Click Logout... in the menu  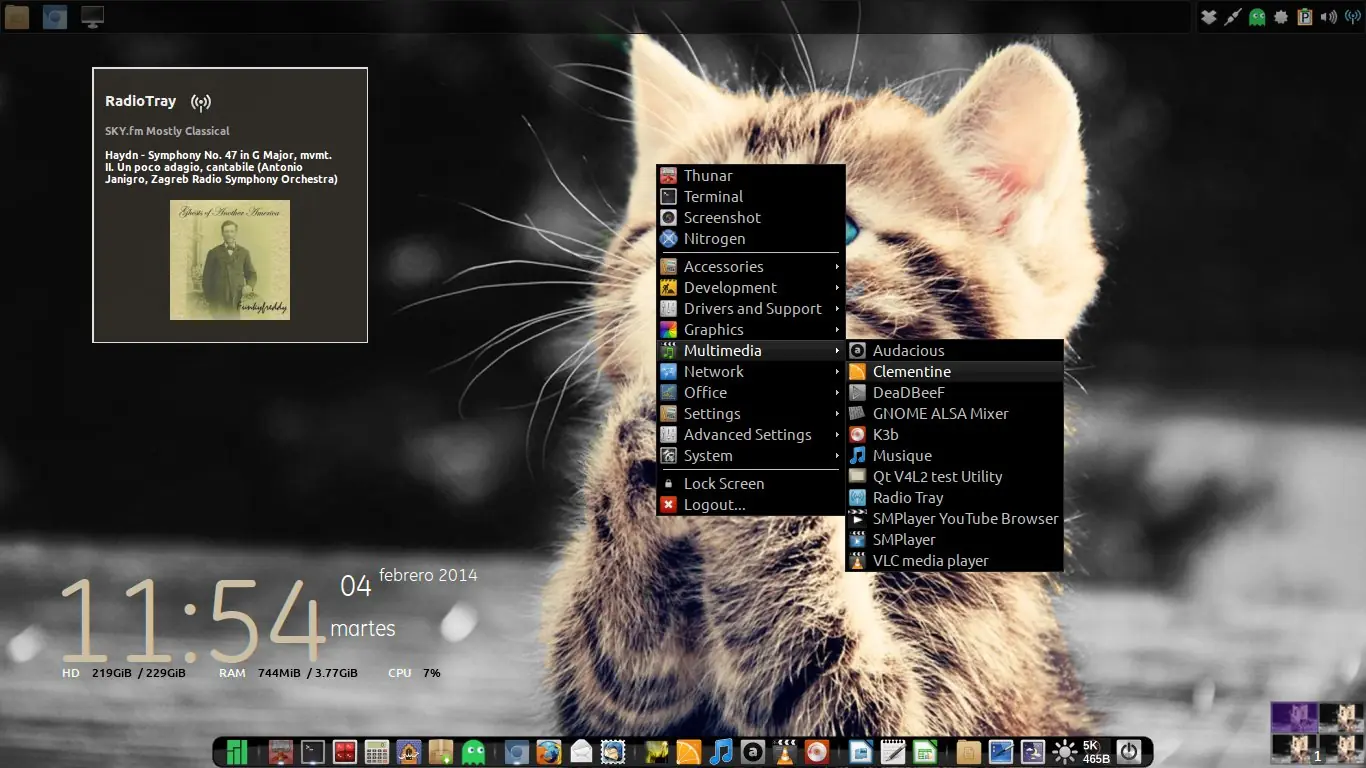pos(714,505)
